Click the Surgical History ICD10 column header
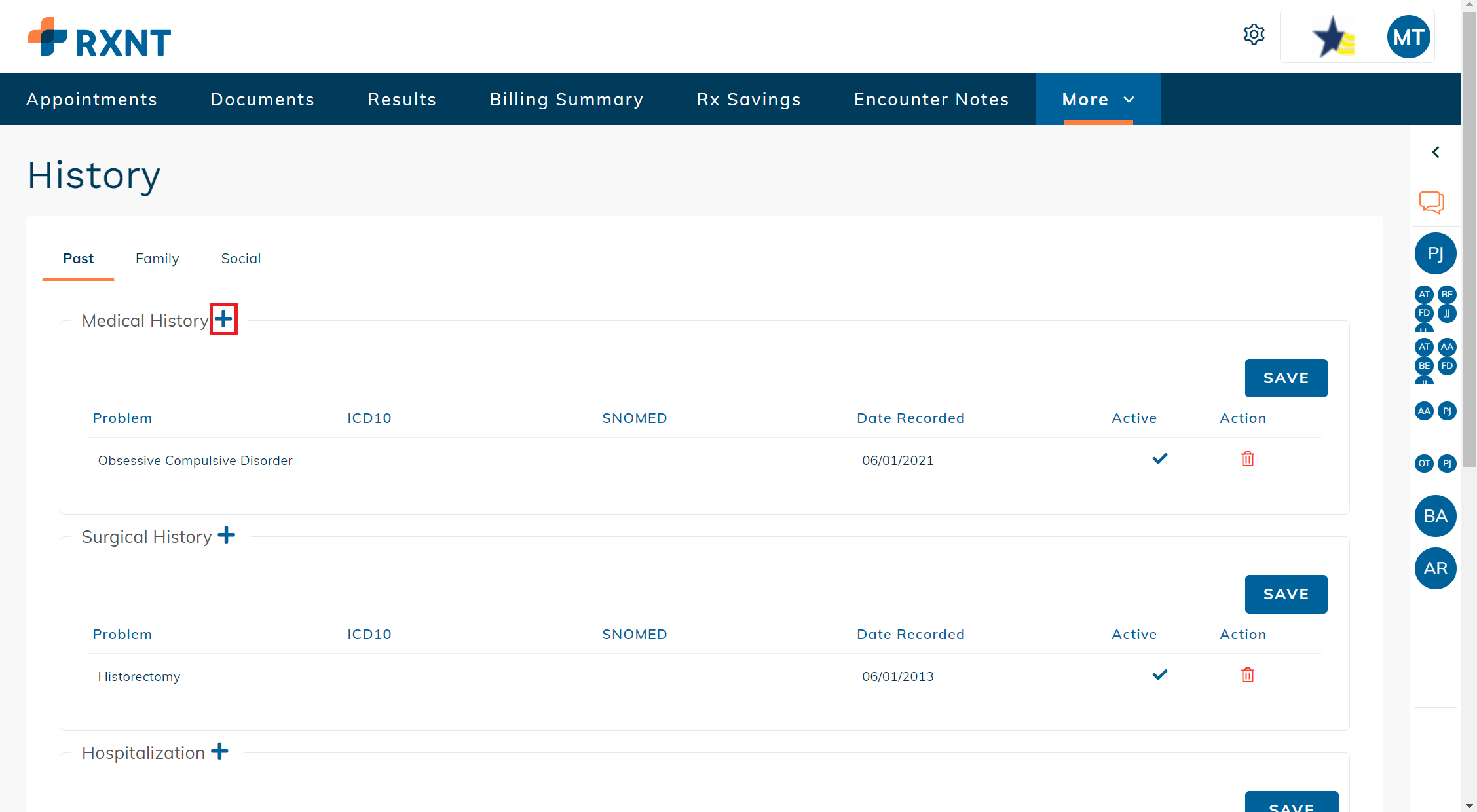Screen dimensions: 1477x812 pyautogui.click(x=369, y=635)
